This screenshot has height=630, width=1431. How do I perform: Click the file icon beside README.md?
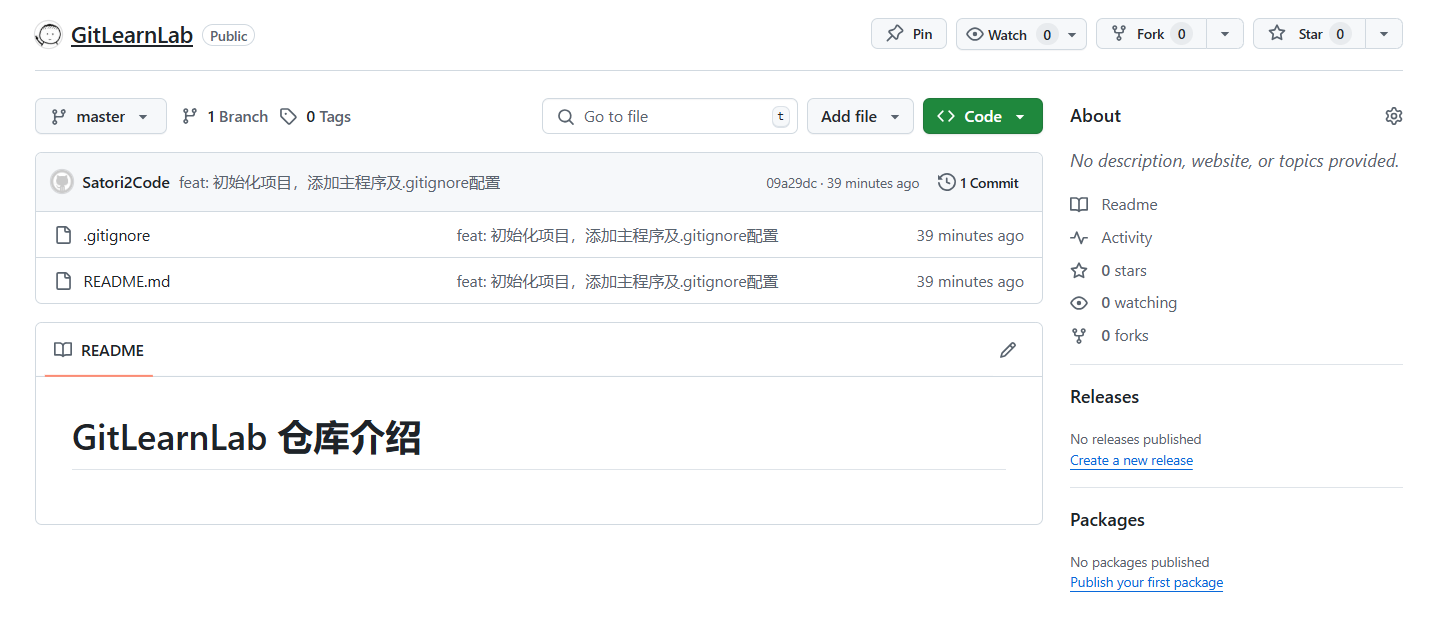pyautogui.click(x=63, y=281)
